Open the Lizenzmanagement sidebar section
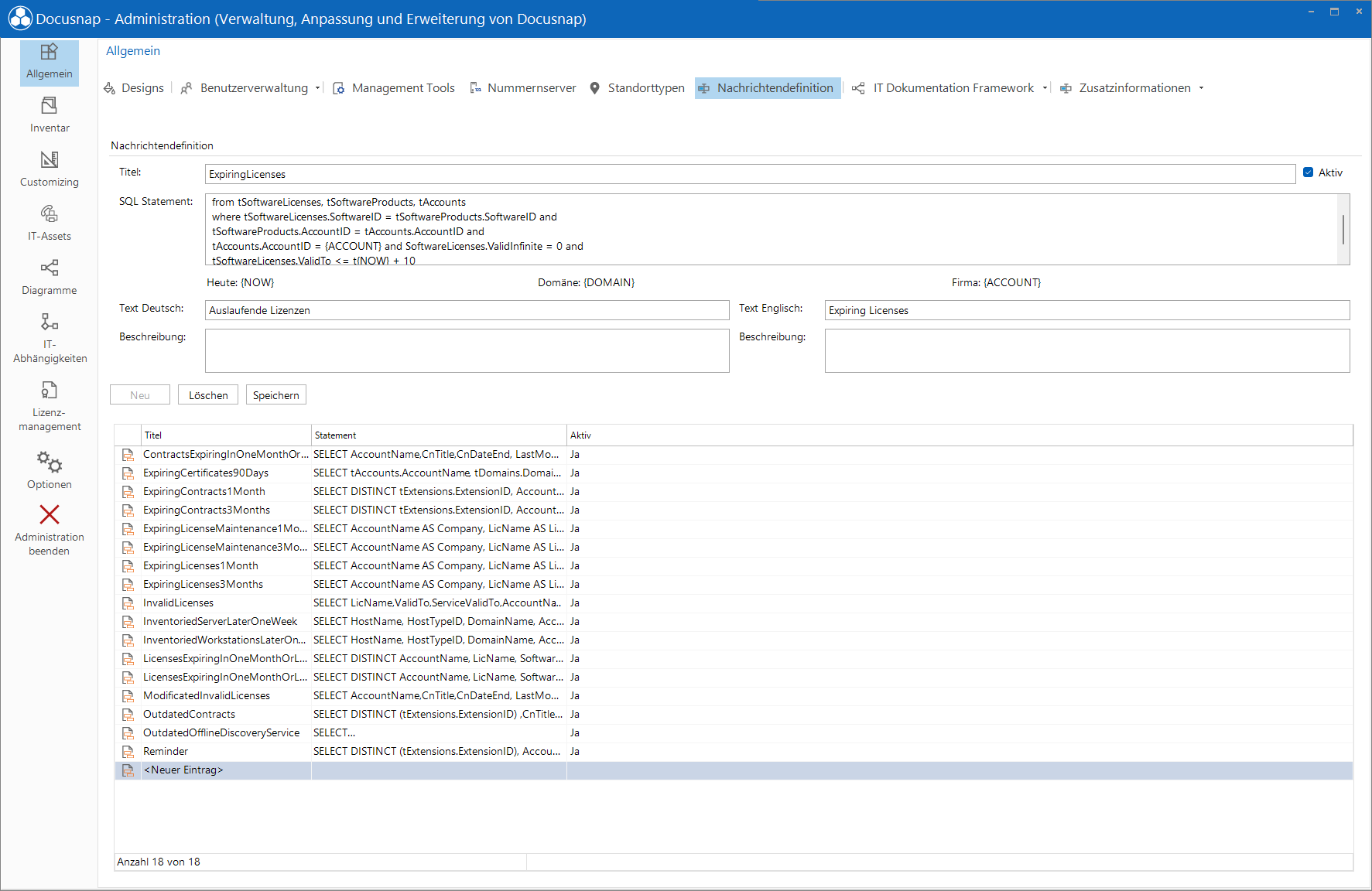Screen dimensions: 1372x891 pos(50,406)
